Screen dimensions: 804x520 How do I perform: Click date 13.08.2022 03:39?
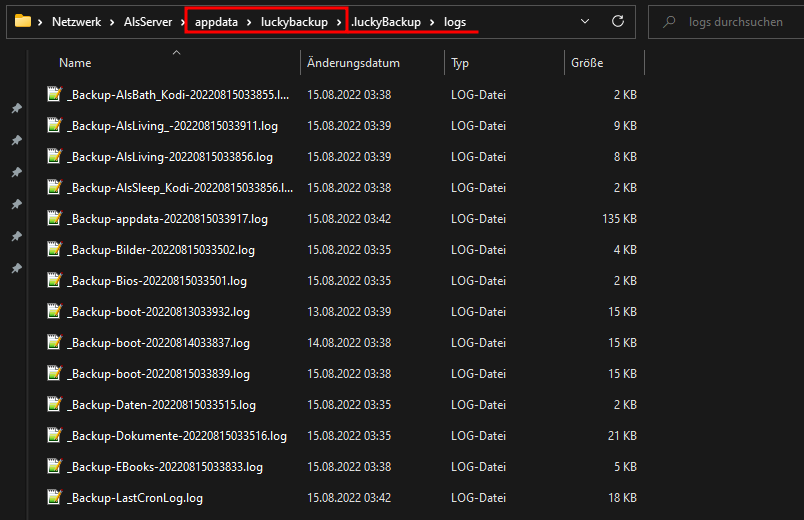coord(349,312)
